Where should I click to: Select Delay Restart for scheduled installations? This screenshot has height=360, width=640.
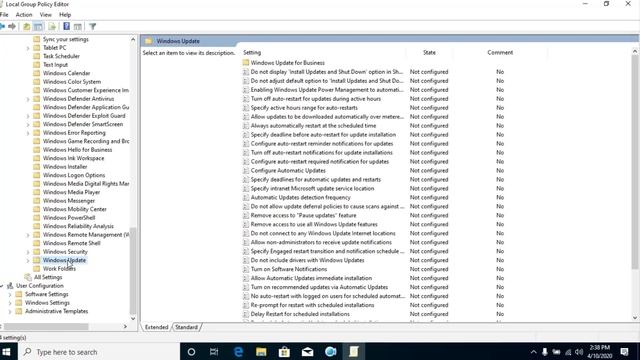tap(300, 314)
